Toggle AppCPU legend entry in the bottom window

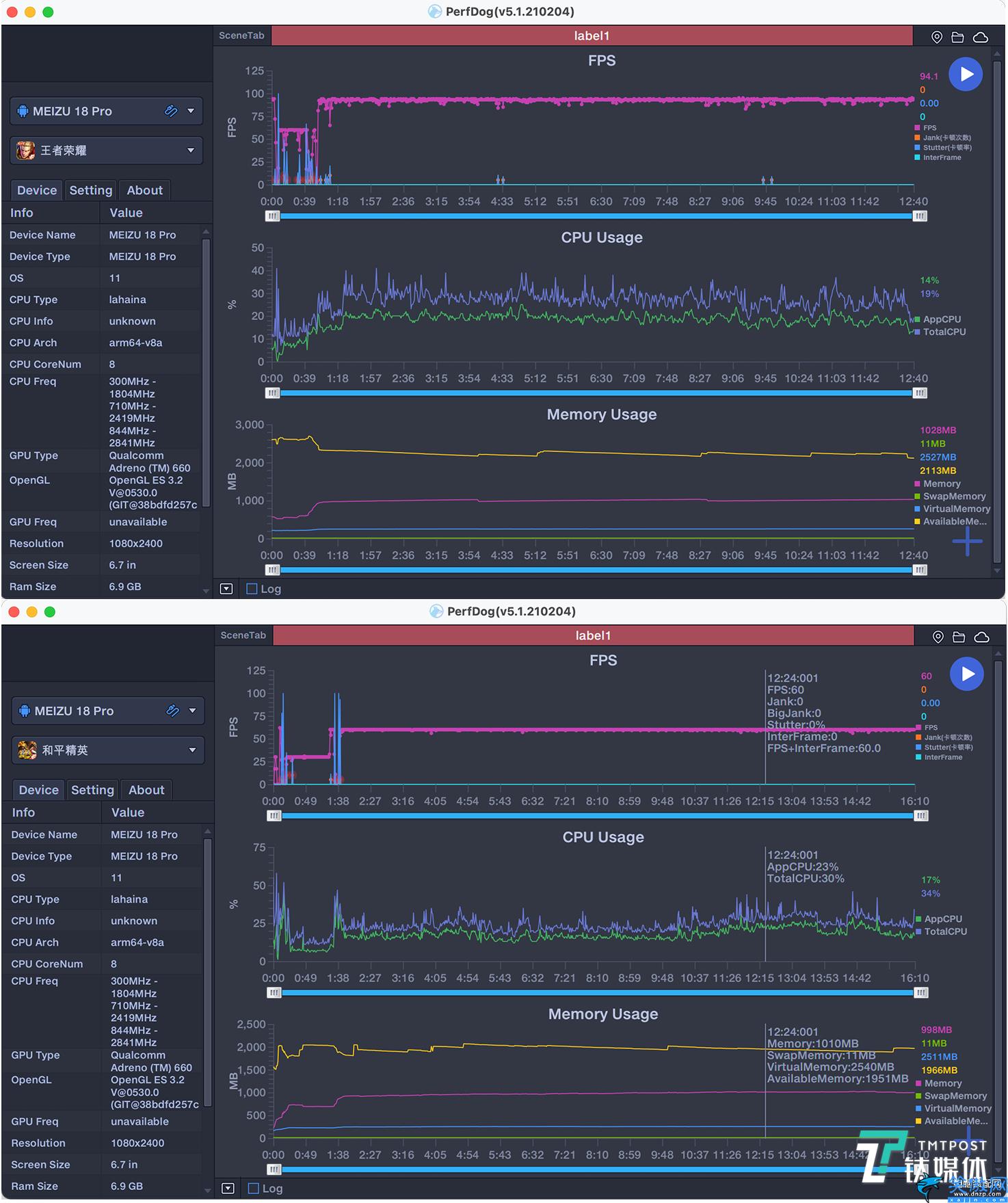[940, 919]
